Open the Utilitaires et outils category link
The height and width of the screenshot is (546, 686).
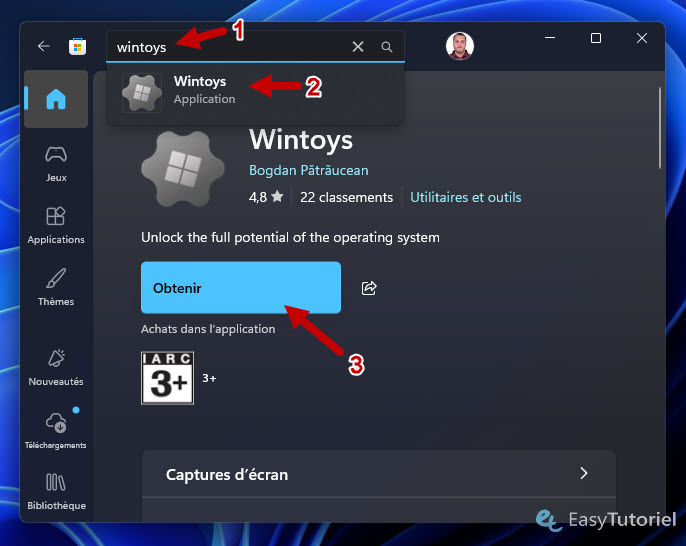point(466,197)
